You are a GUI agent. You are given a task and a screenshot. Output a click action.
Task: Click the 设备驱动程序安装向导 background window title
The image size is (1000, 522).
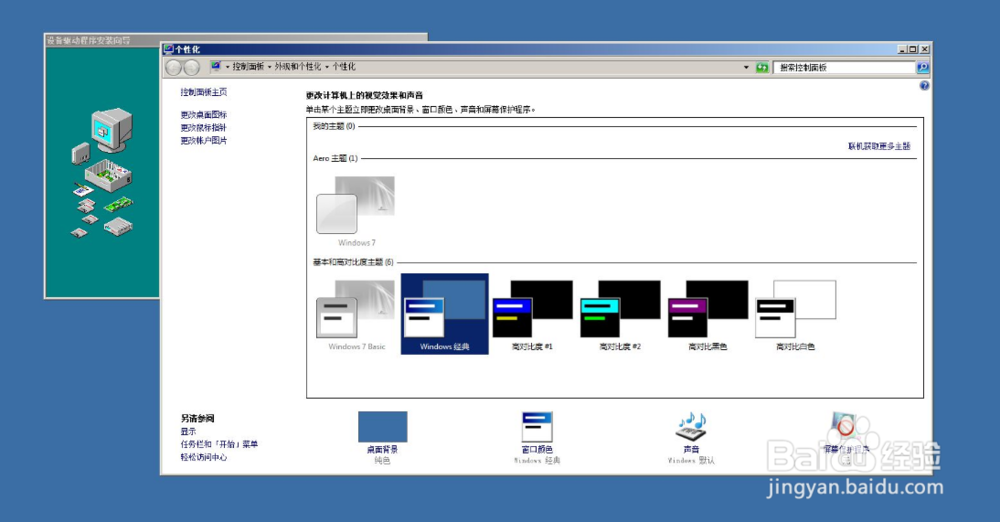pos(88,40)
